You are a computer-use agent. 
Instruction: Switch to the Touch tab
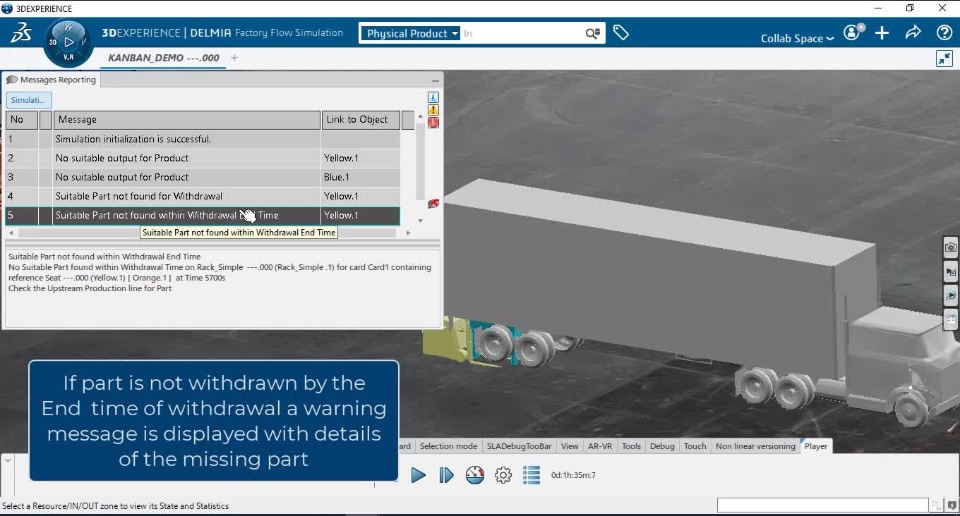pos(695,446)
